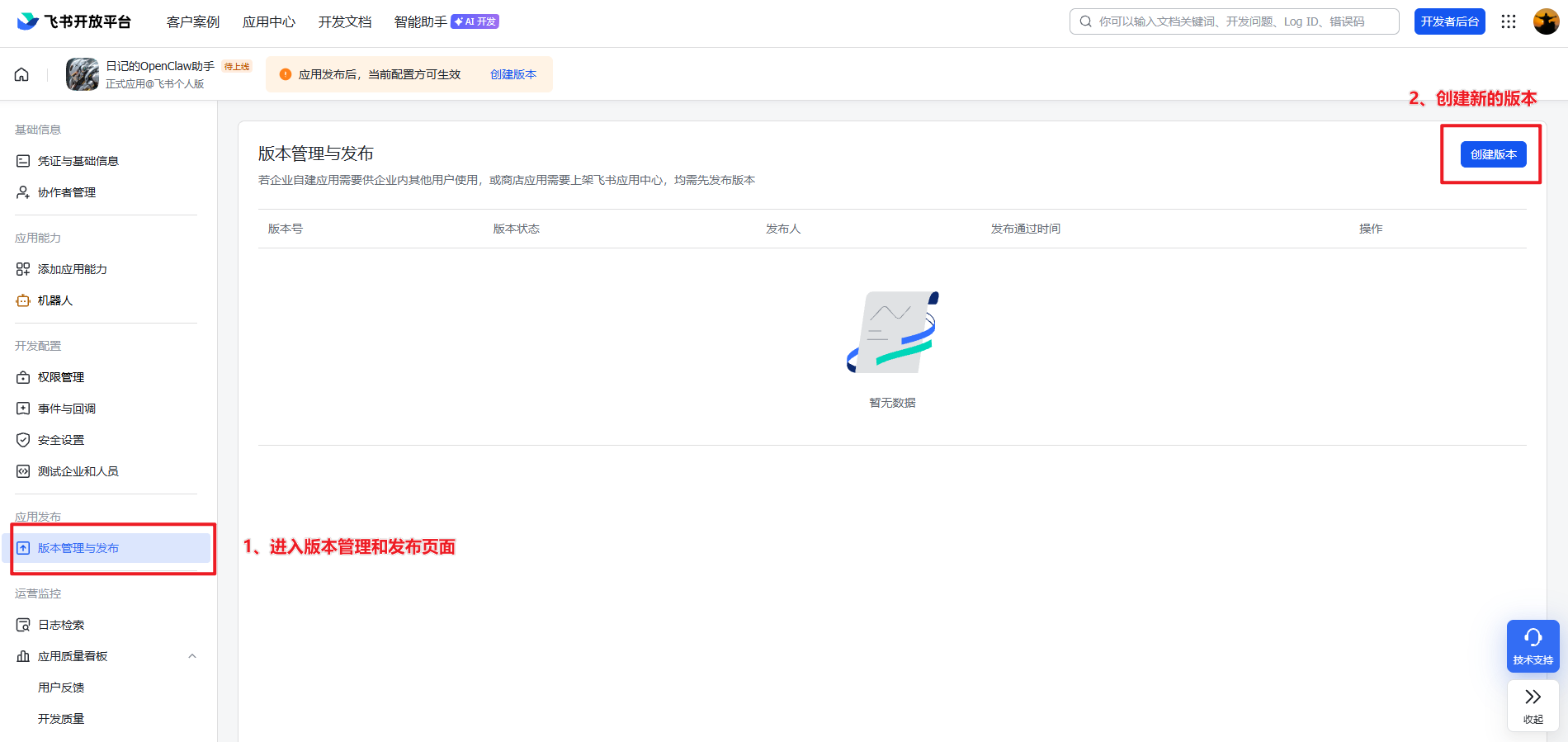Click the AI 开发 badge

(475, 21)
